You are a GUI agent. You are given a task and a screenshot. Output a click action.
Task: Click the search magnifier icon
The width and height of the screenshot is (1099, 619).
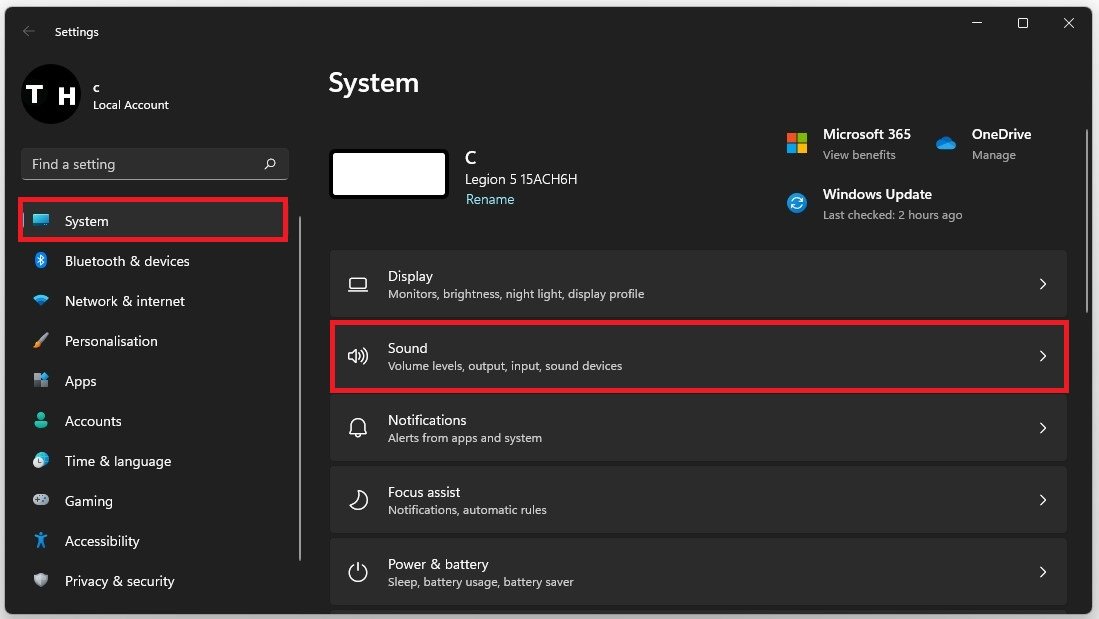click(270, 164)
